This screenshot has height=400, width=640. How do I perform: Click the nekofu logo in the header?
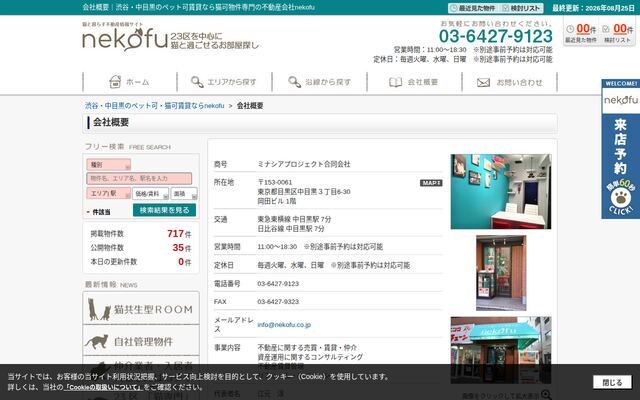[125, 39]
